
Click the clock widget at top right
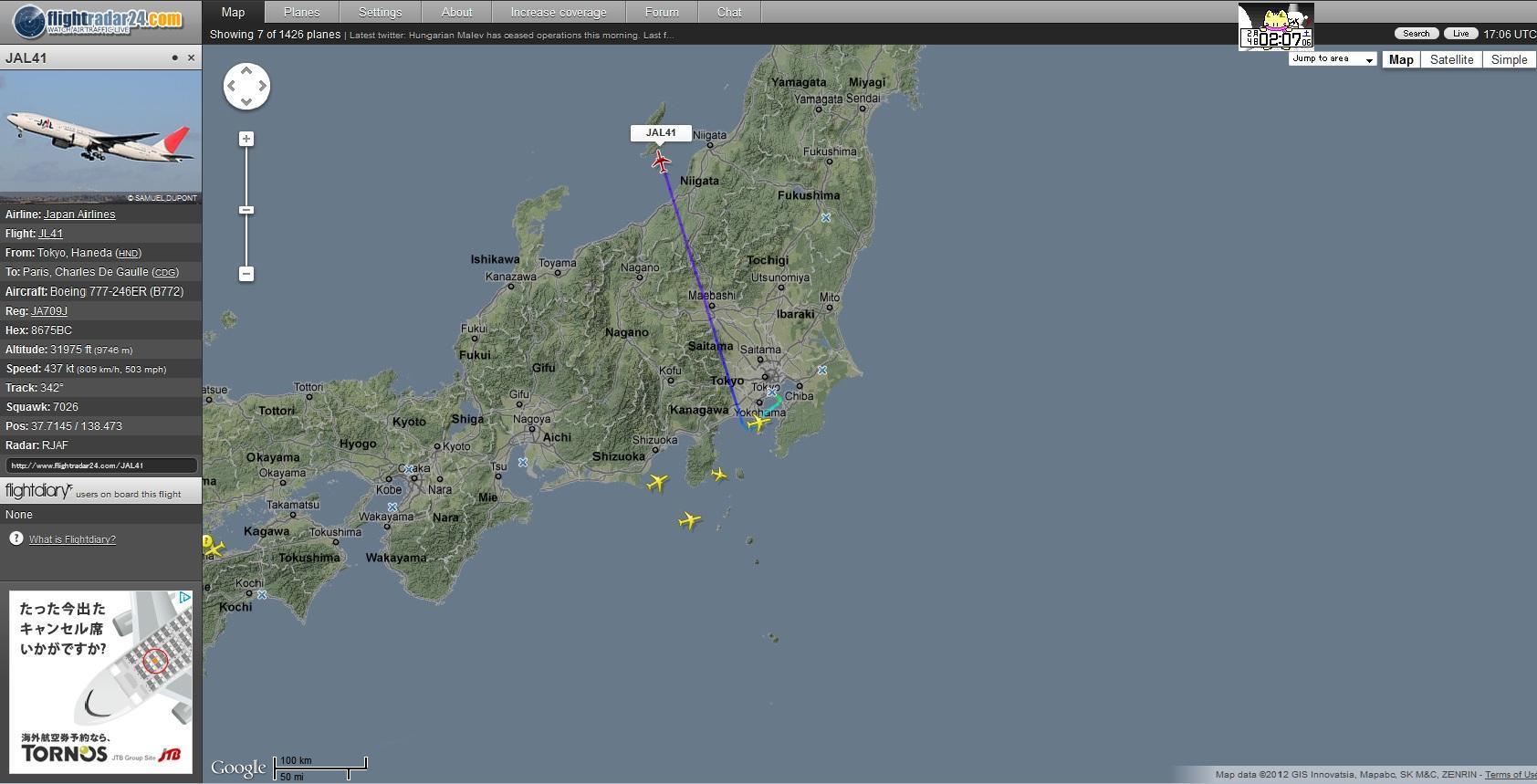1276,26
